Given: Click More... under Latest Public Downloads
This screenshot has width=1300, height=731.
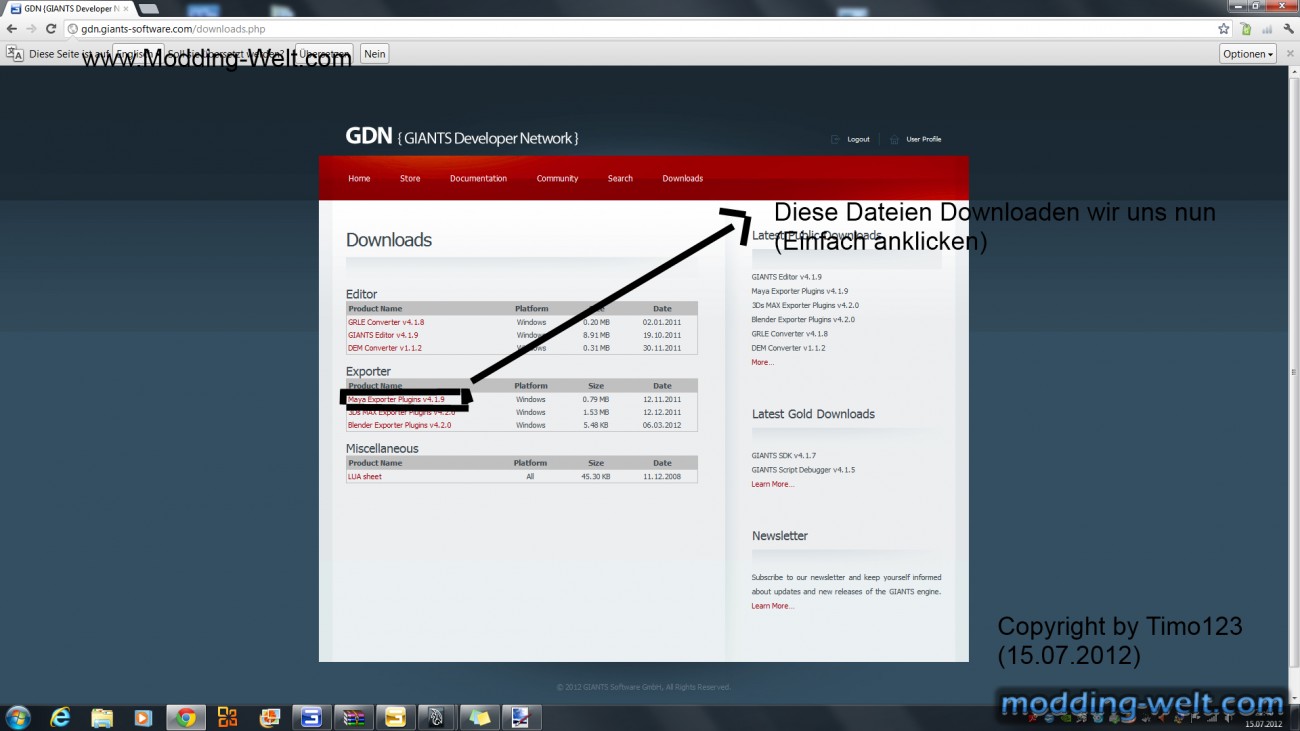Looking at the screenshot, I should 763,362.
